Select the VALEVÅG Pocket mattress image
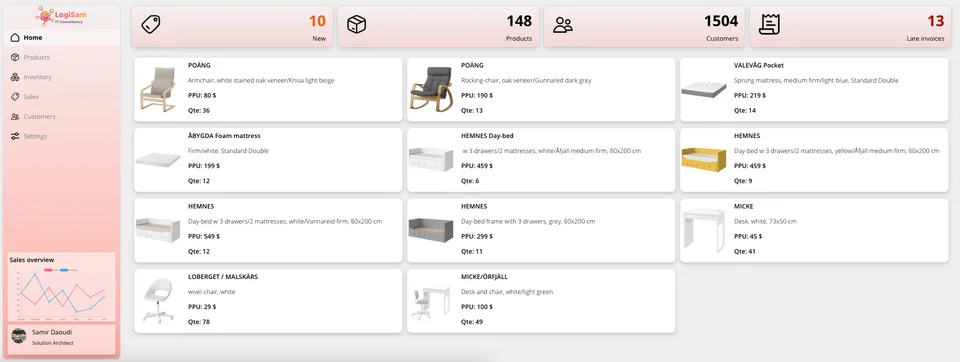Image resolution: width=960 pixels, height=362 pixels. (x=703, y=90)
